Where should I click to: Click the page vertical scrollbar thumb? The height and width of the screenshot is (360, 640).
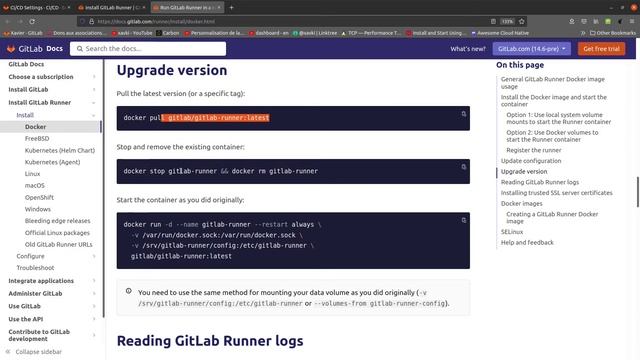(638, 192)
